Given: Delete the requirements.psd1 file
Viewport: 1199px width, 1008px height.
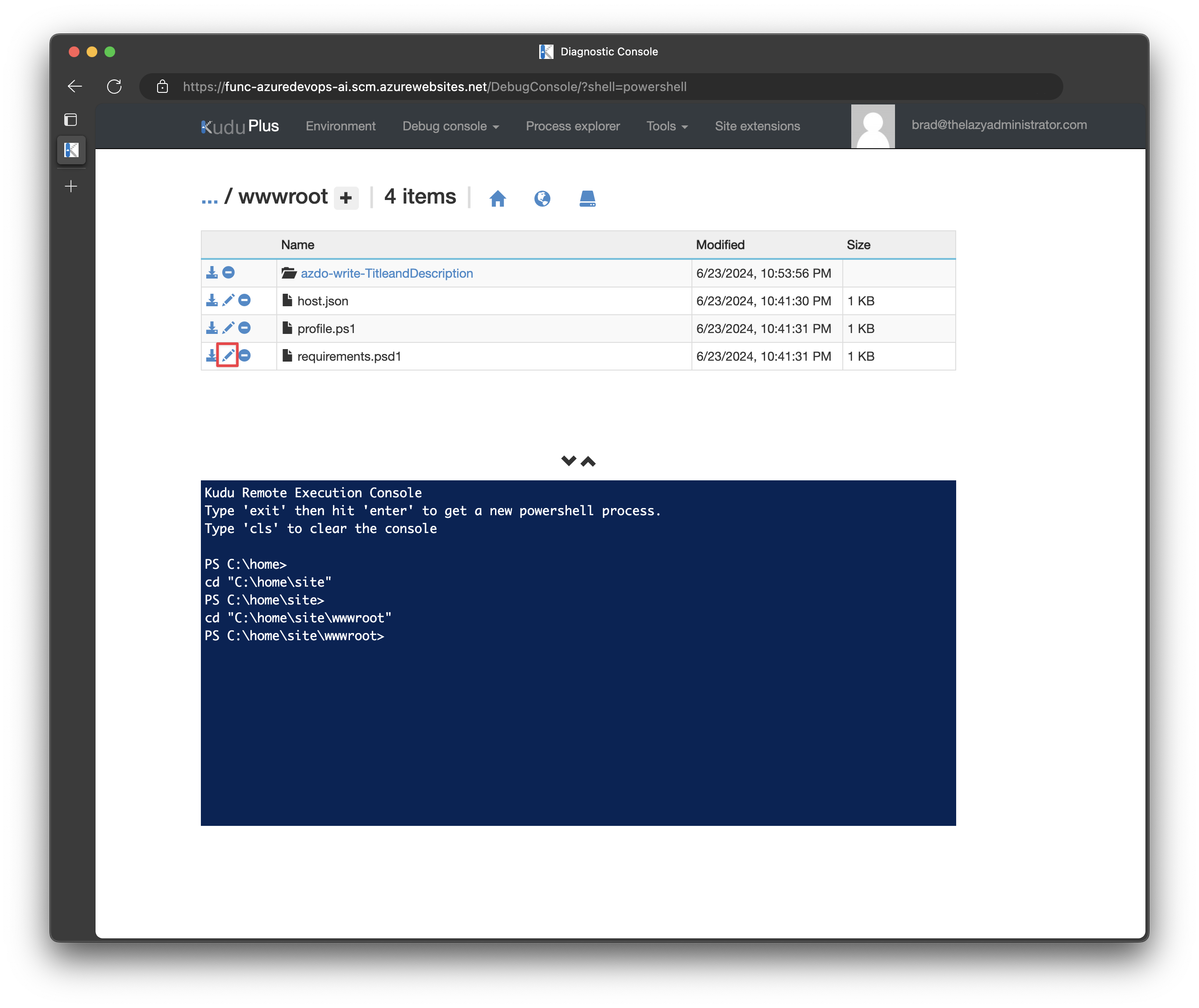Looking at the screenshot, I should (245, 355).
